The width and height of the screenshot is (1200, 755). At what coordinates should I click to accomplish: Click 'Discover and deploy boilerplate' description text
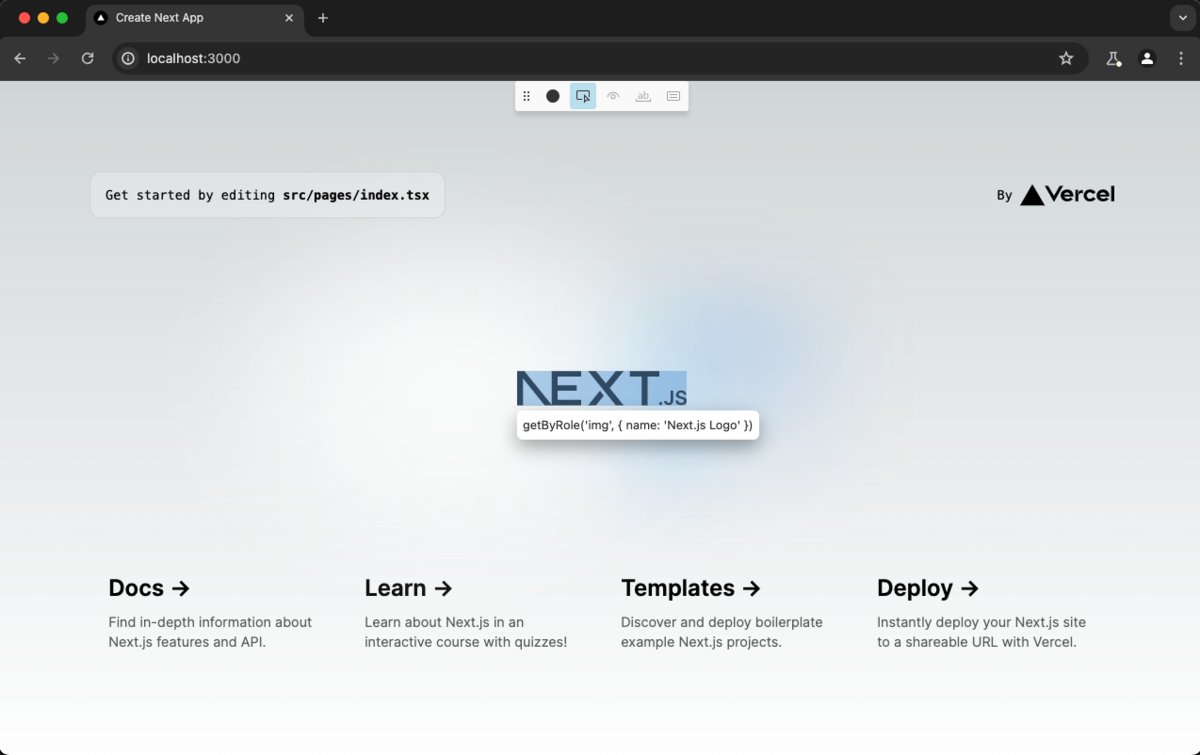click(722, 622)
